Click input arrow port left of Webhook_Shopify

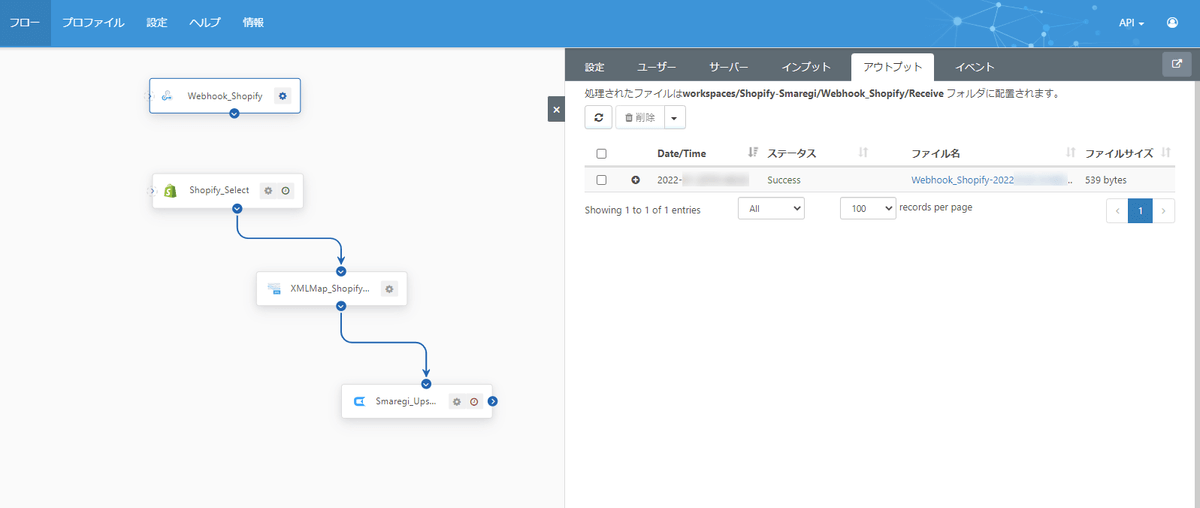click(149, 96)
